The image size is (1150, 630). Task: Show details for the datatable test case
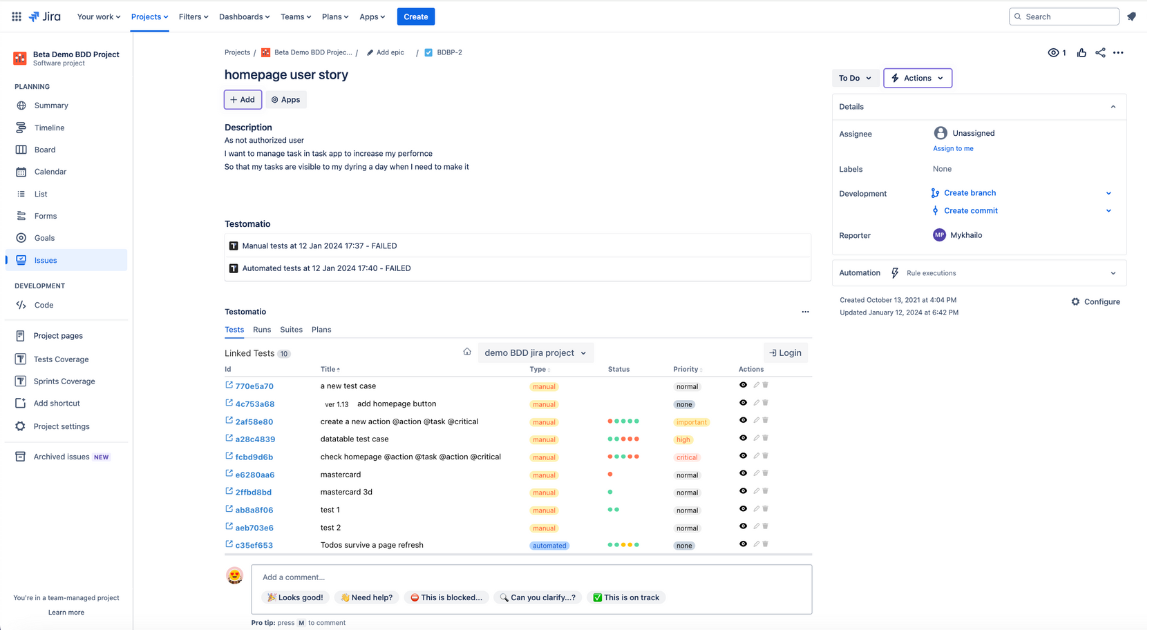[741, 438]
